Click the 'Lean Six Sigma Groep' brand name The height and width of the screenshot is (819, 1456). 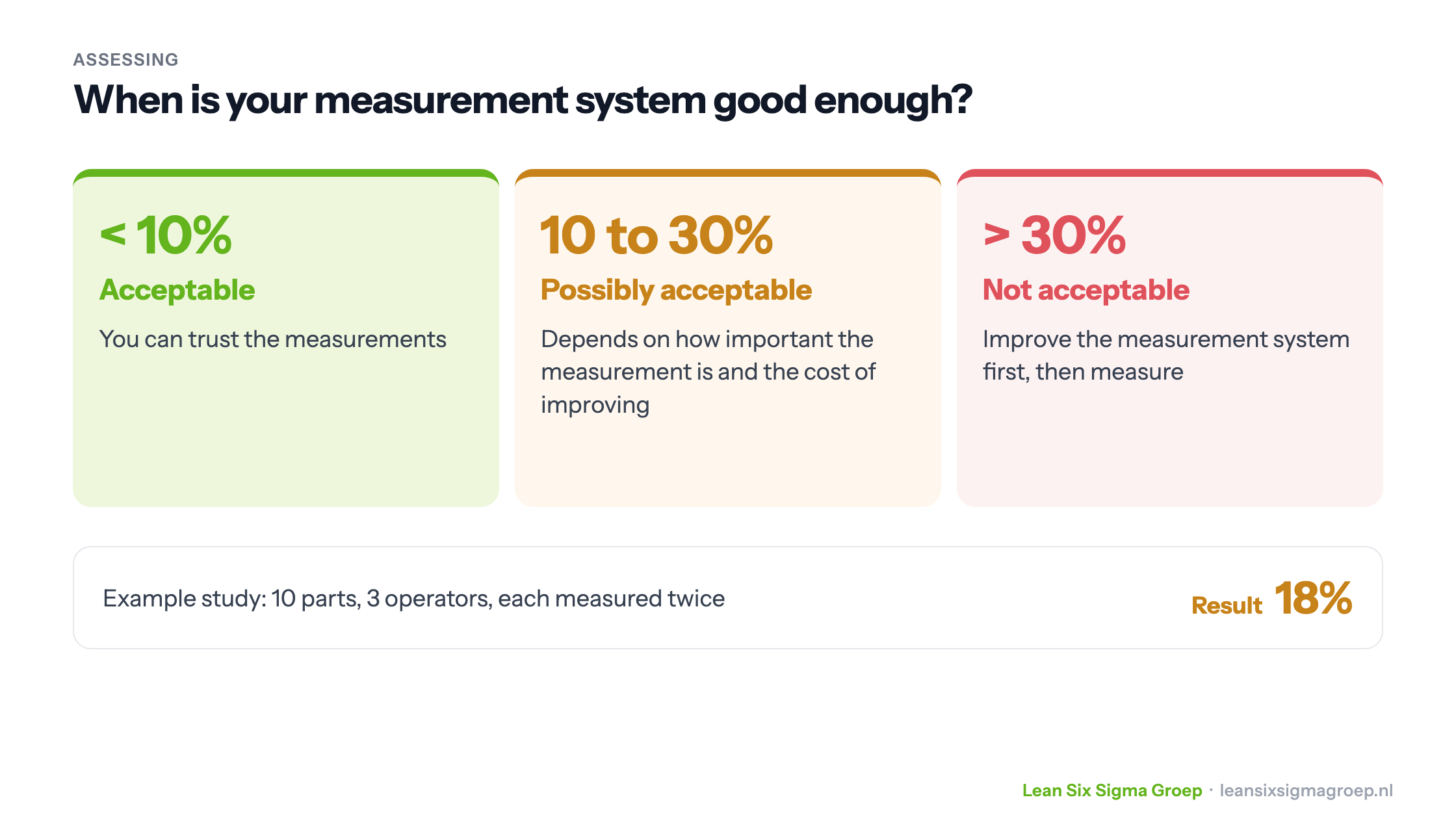click(1112, 790)
